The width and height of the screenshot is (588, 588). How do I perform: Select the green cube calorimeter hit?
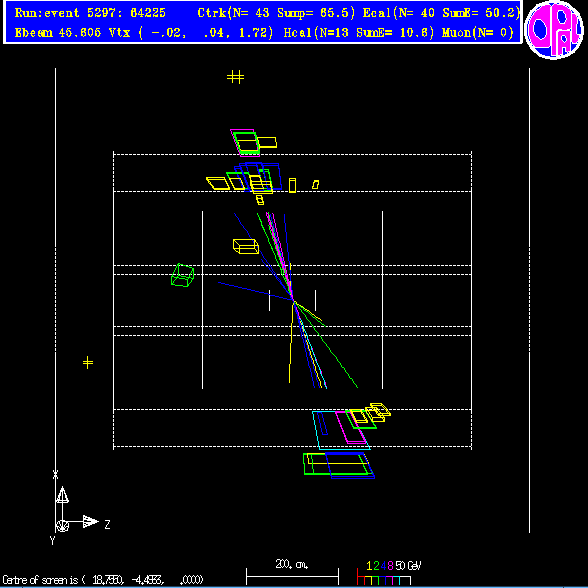pos(183,275)
